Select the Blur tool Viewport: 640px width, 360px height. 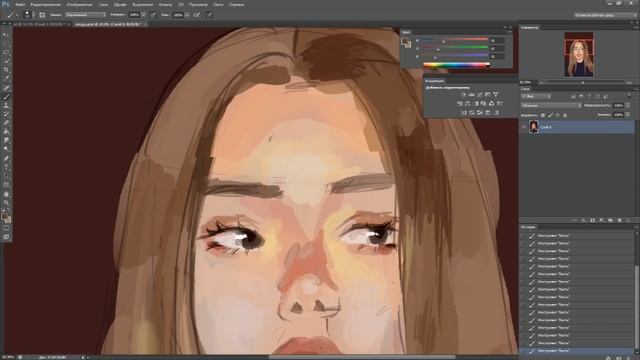point(6,140)
